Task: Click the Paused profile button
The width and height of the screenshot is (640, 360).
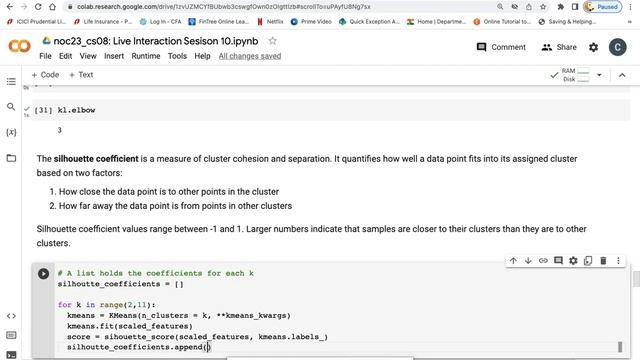Action: click(602, 7)
